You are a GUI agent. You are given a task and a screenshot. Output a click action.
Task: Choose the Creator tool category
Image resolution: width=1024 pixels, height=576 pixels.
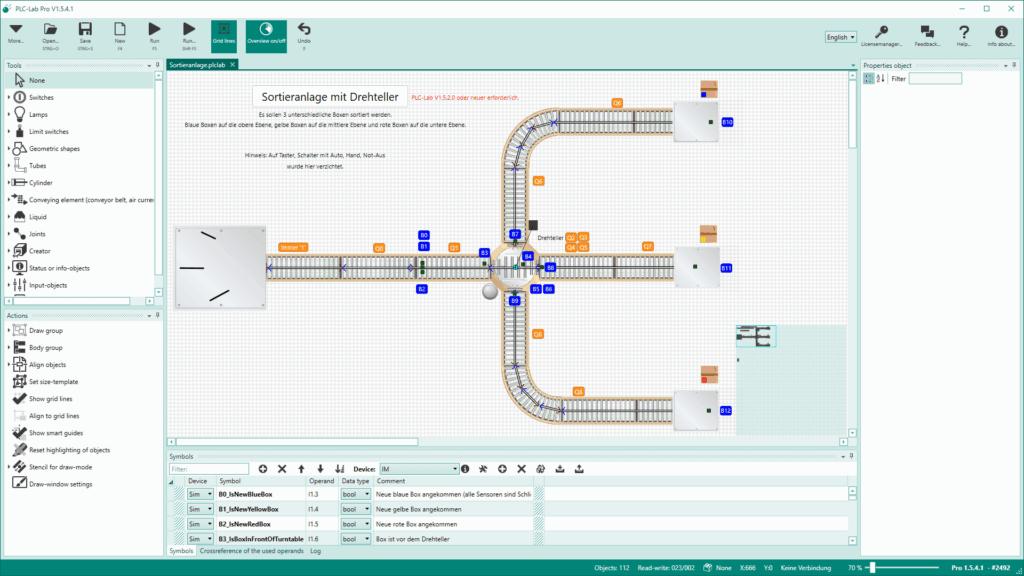[x=39, y=251]
